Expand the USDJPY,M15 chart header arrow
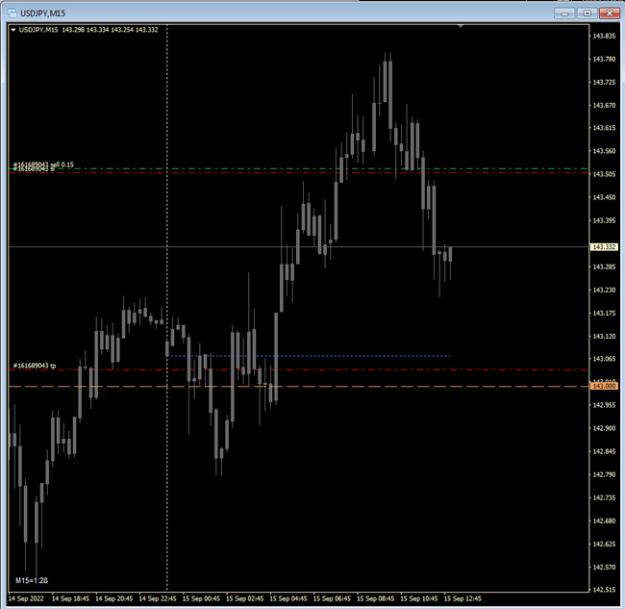This screenshot has width=625, height=609. [x=13, y=30]
